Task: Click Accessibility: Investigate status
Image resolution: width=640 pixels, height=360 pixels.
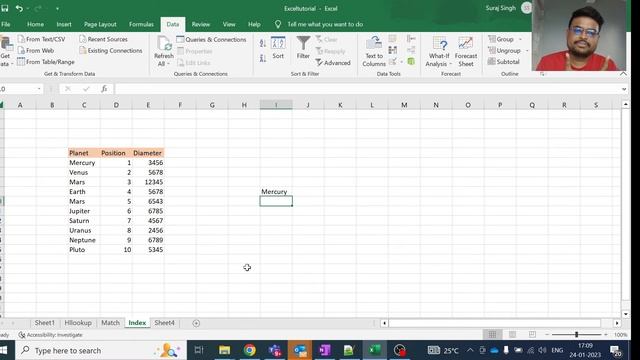Action: [51, 335]
